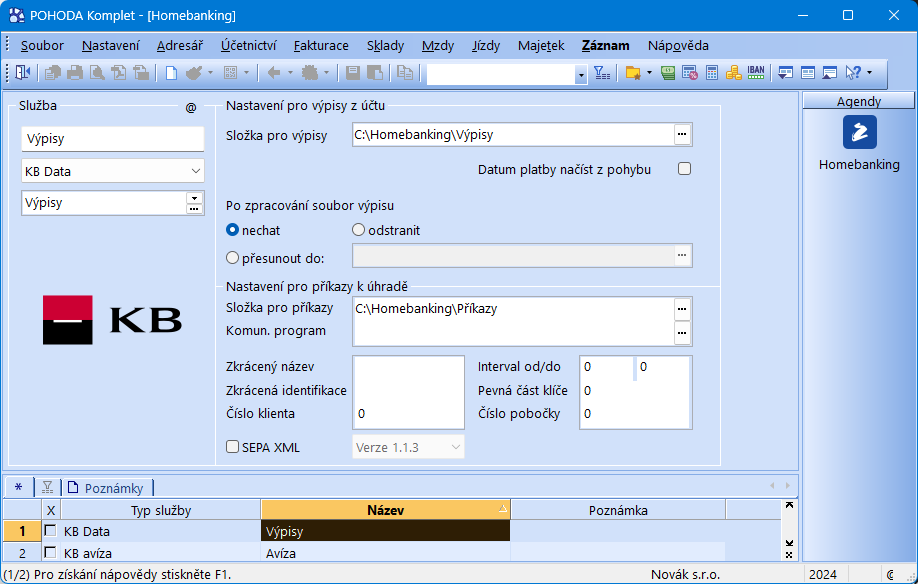
Task: Tick the checkbox in the KB avíza row
Action: 50,552
